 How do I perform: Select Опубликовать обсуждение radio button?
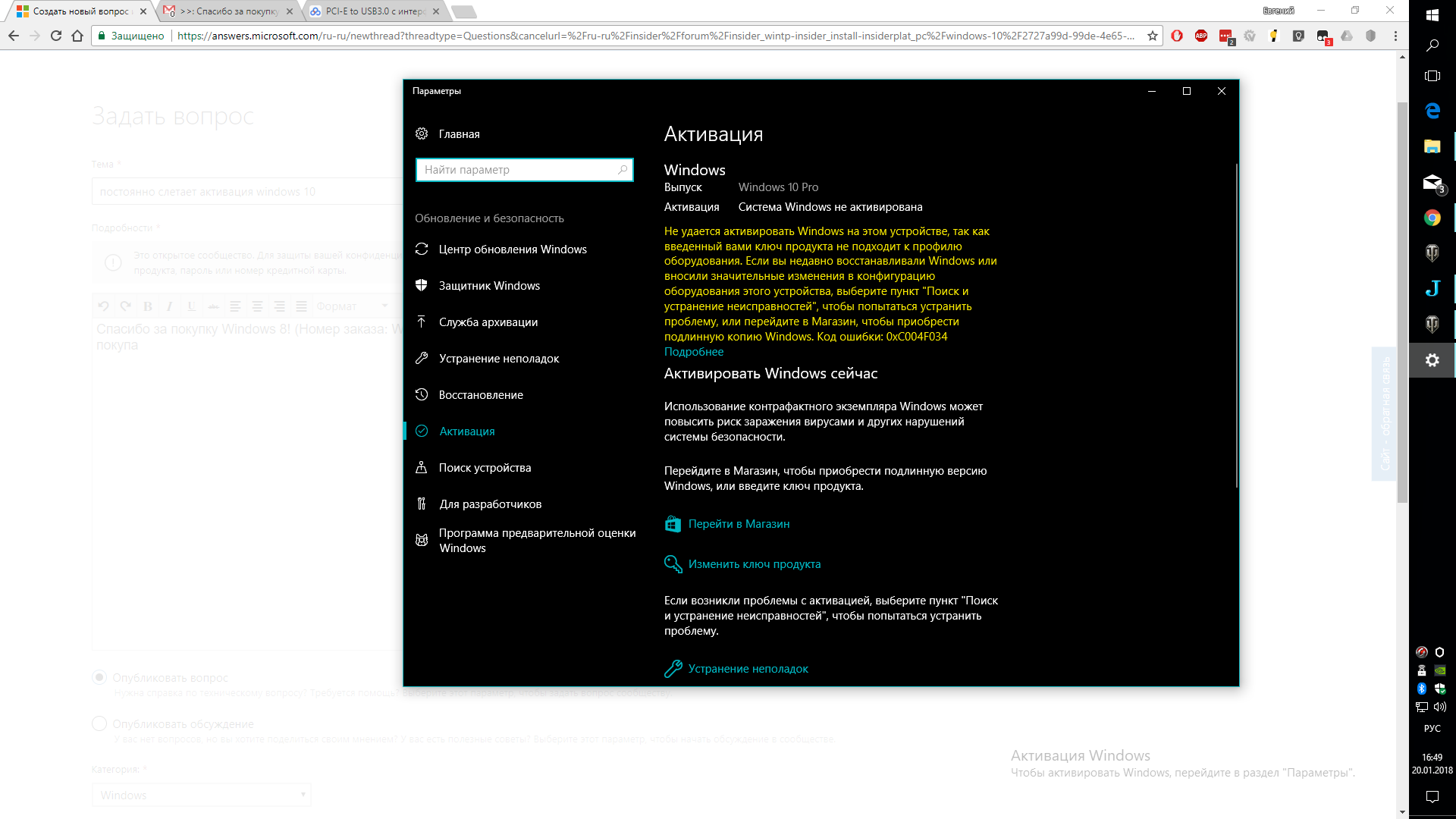tap(99, 723)
